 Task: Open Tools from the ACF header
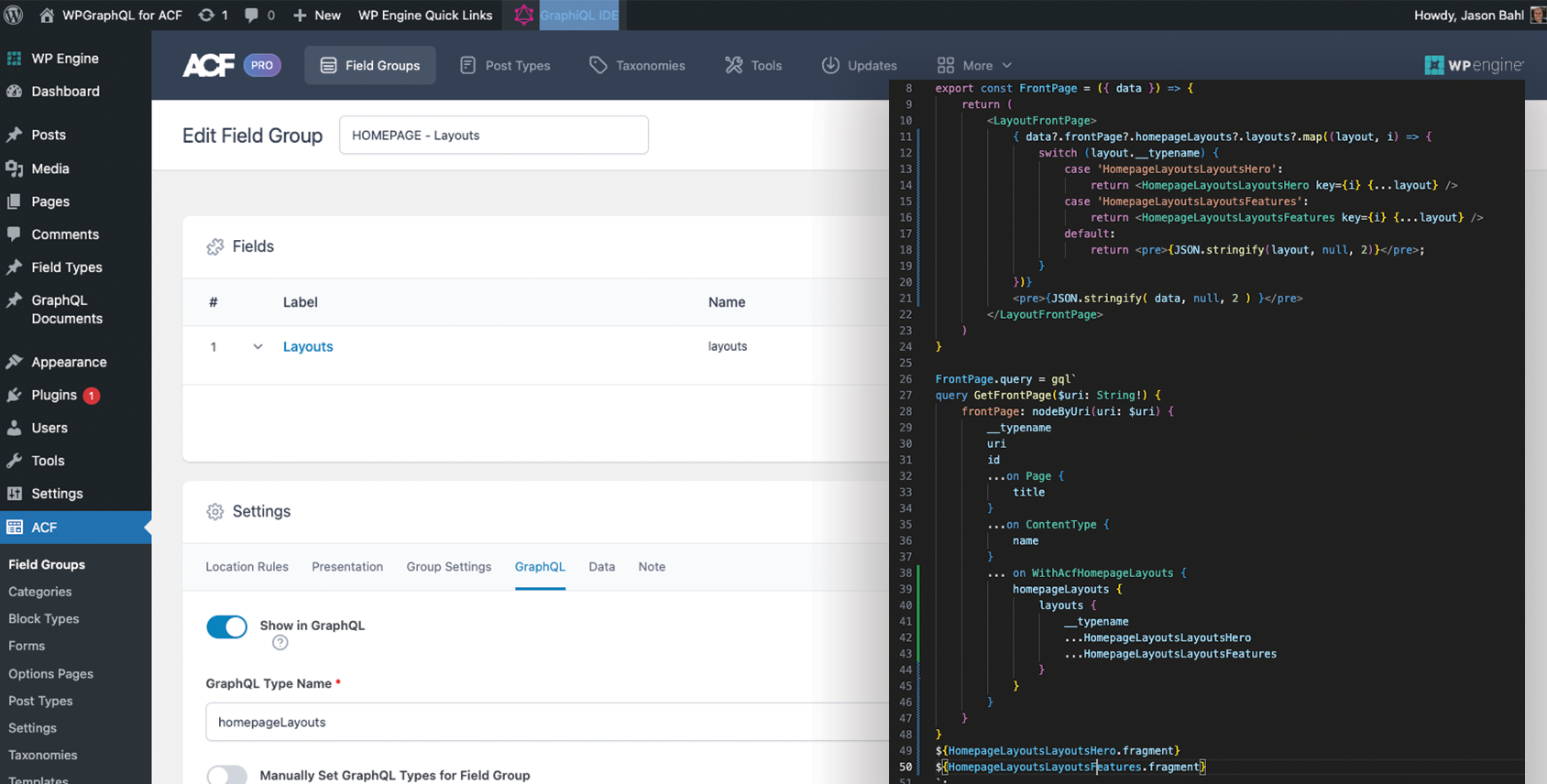(x=753, y=65)
